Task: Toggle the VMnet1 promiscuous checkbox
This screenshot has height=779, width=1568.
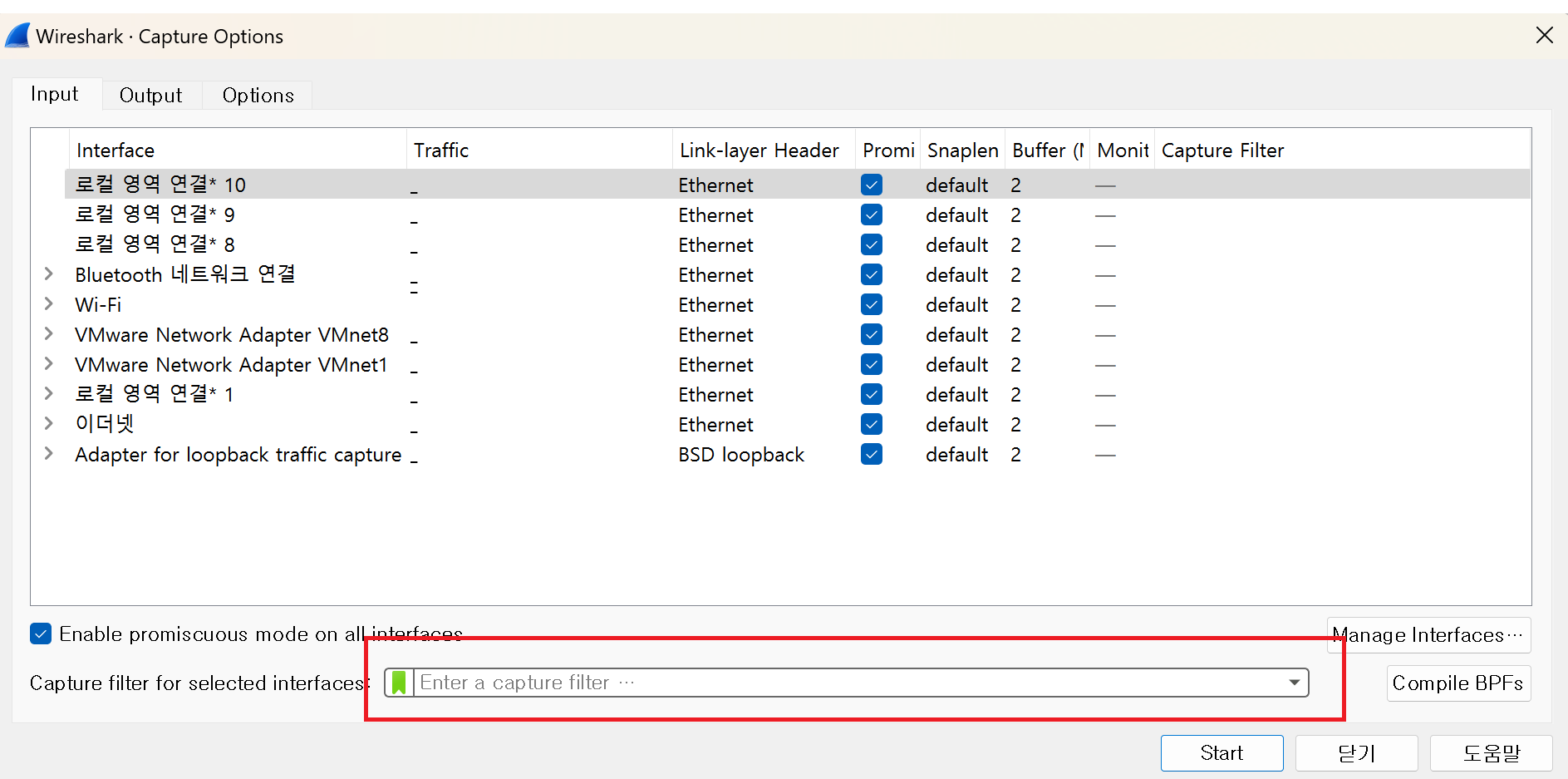Action: (x=872, y=364)
